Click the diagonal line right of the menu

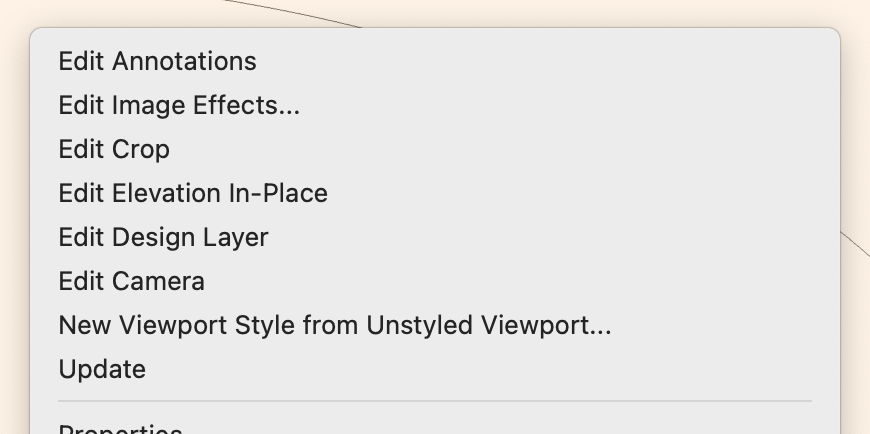coord(855,245)
